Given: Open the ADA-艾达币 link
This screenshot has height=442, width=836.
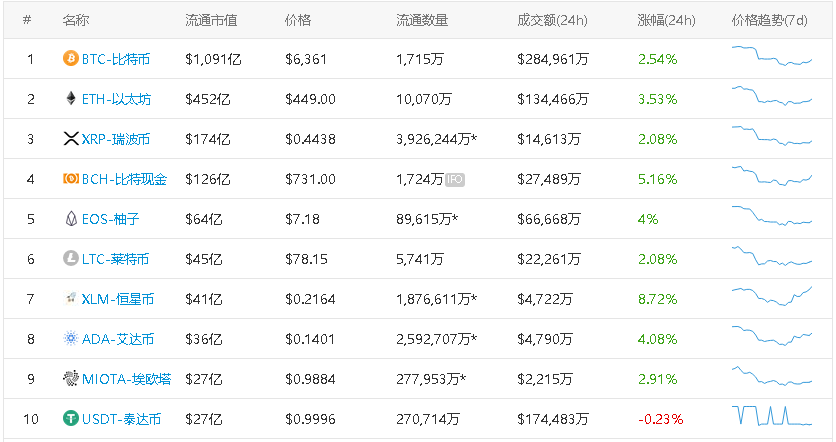Looking at the screenshot, I should [118, 339].
